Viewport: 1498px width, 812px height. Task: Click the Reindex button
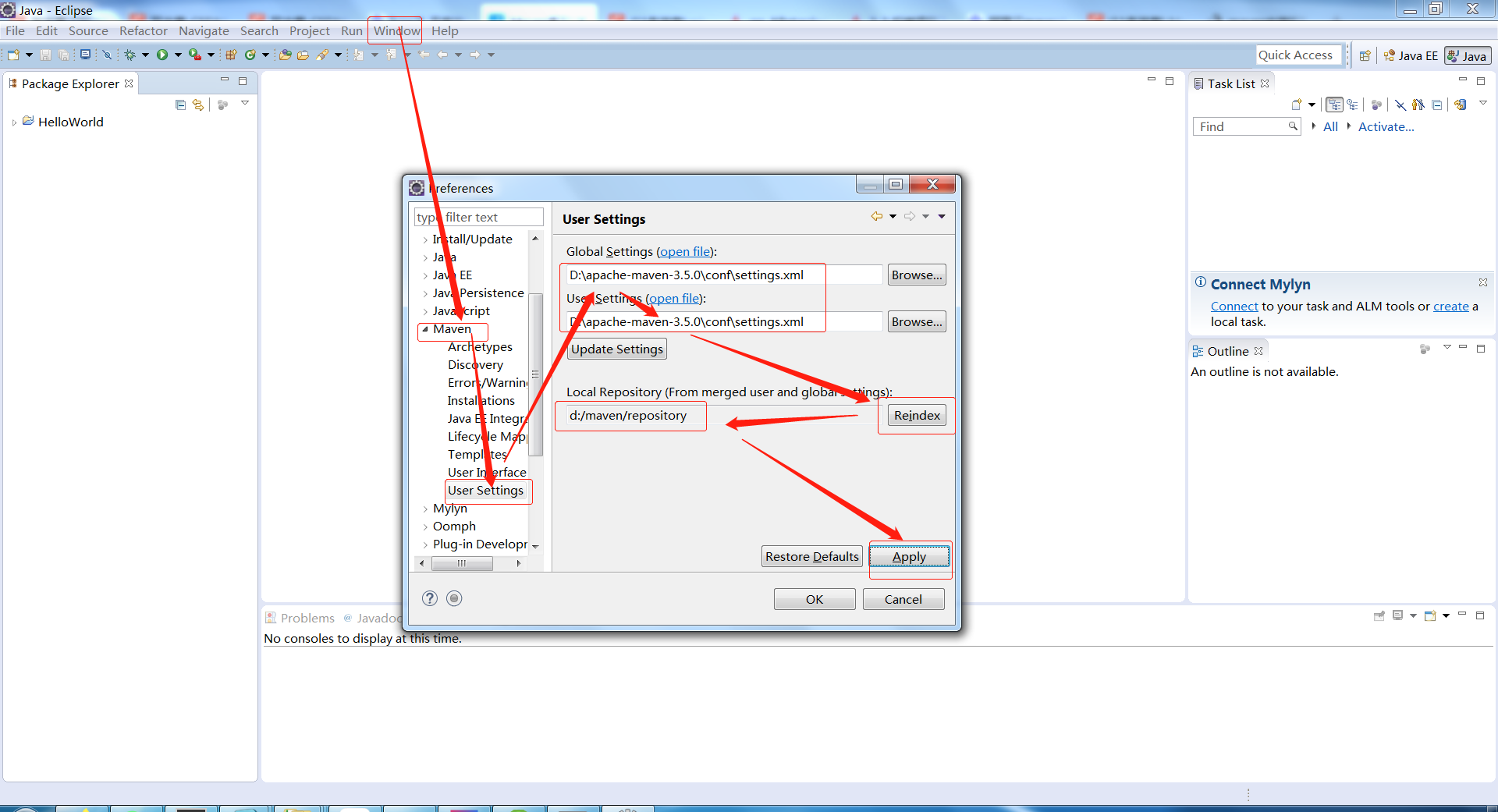(917, 415)
